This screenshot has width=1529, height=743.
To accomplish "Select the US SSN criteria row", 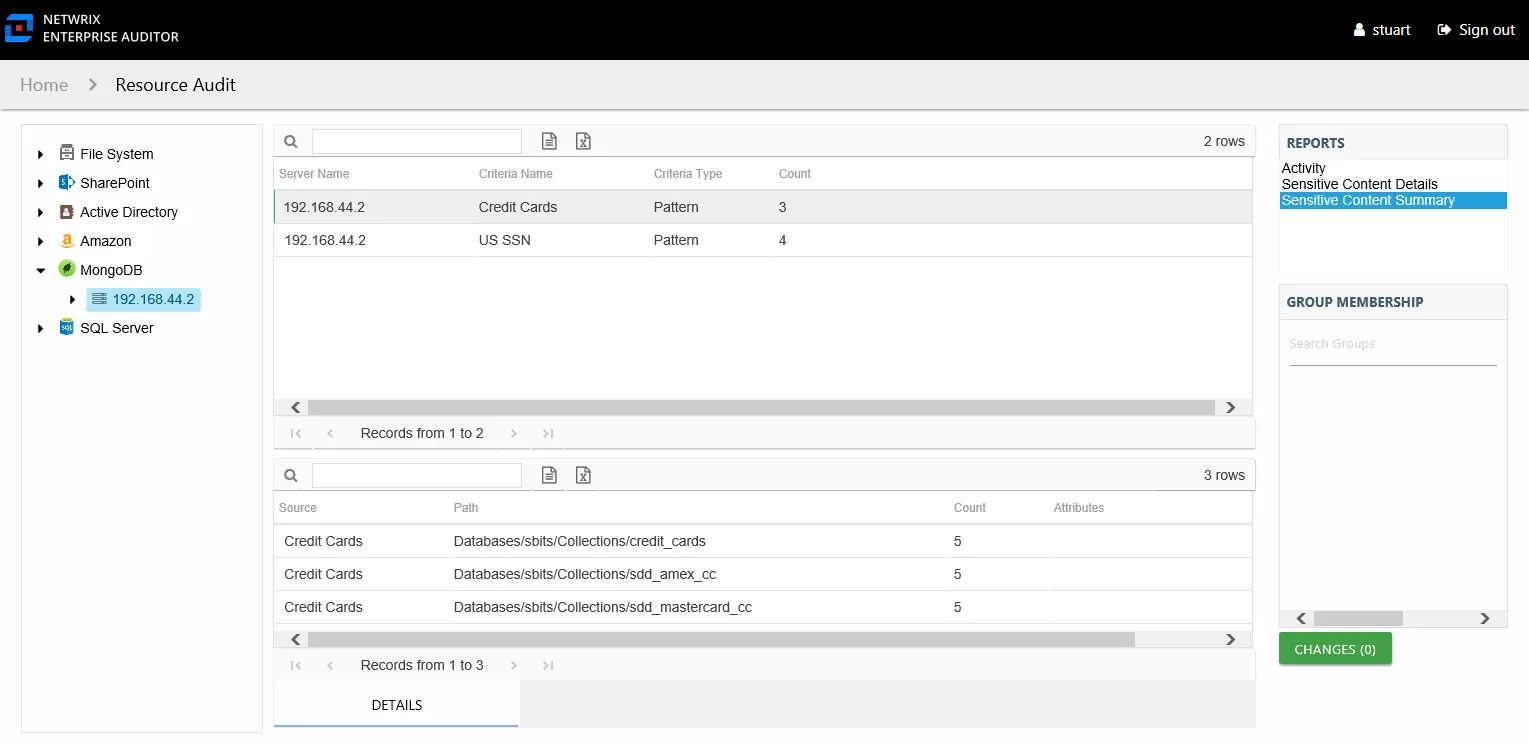I will click(763, 240).
